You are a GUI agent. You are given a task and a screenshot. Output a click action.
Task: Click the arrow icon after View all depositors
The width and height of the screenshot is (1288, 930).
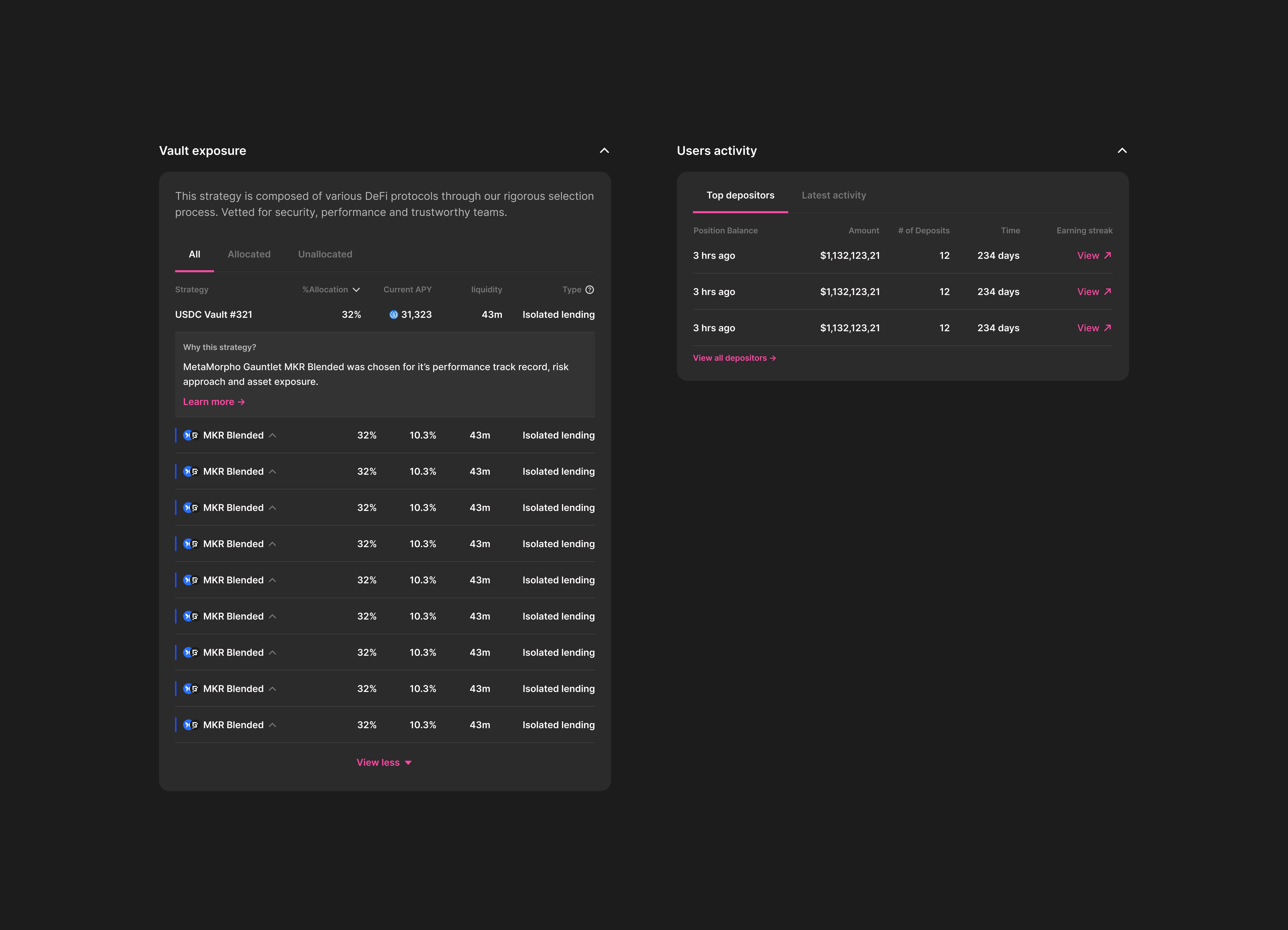(773, 358)
